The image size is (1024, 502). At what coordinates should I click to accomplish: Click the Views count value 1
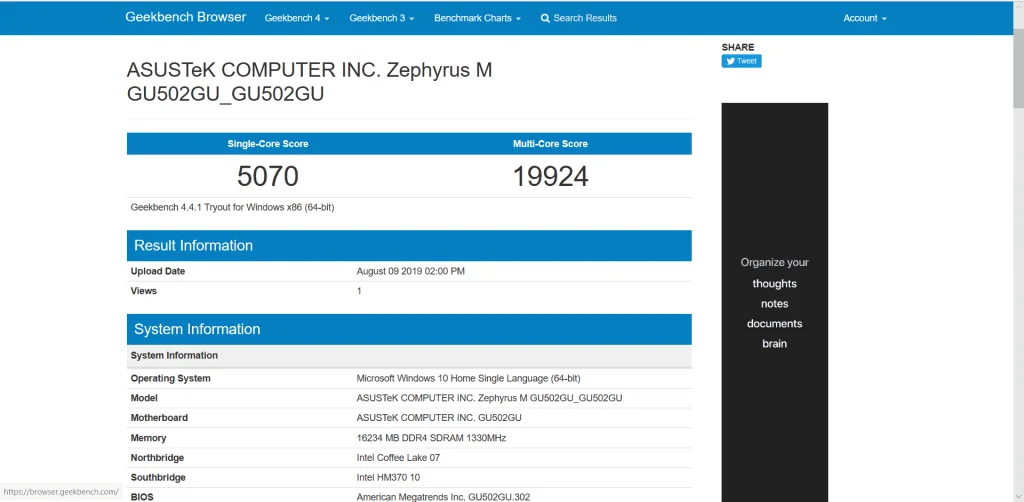(x=359, y=290)
